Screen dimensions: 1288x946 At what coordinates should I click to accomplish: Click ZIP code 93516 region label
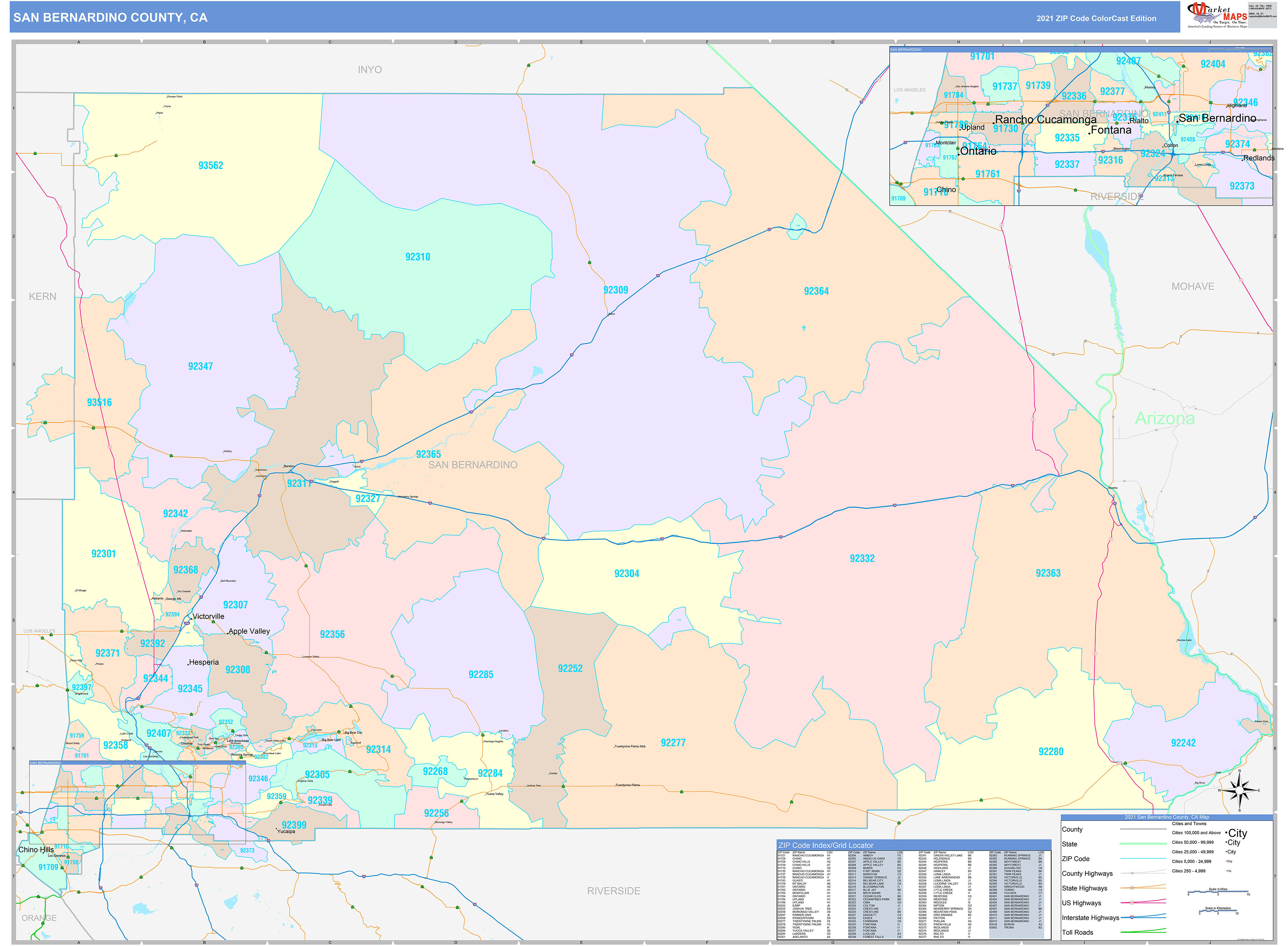click(x=99, y=402)
